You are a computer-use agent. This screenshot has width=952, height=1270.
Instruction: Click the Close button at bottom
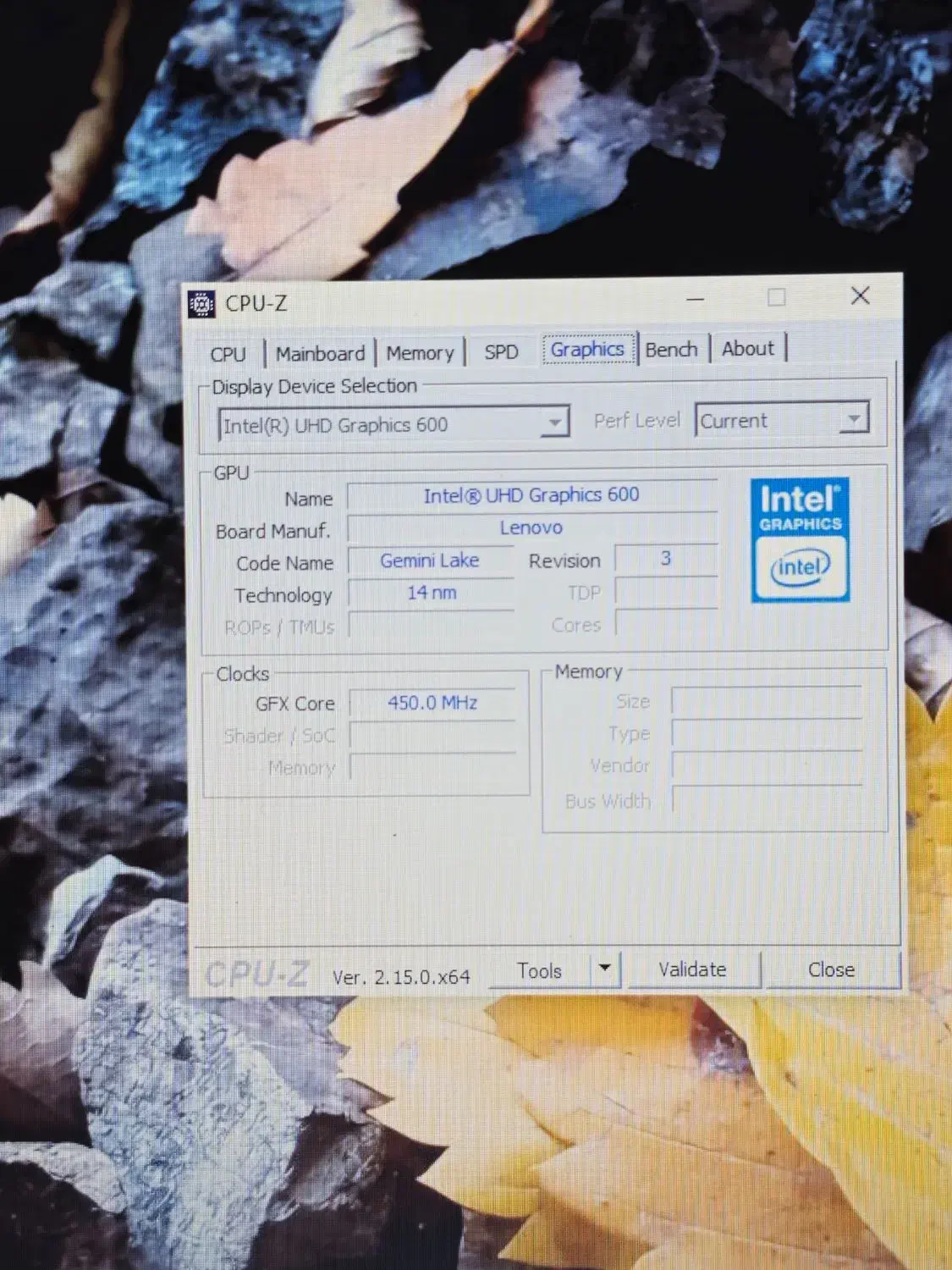point(831,969)
